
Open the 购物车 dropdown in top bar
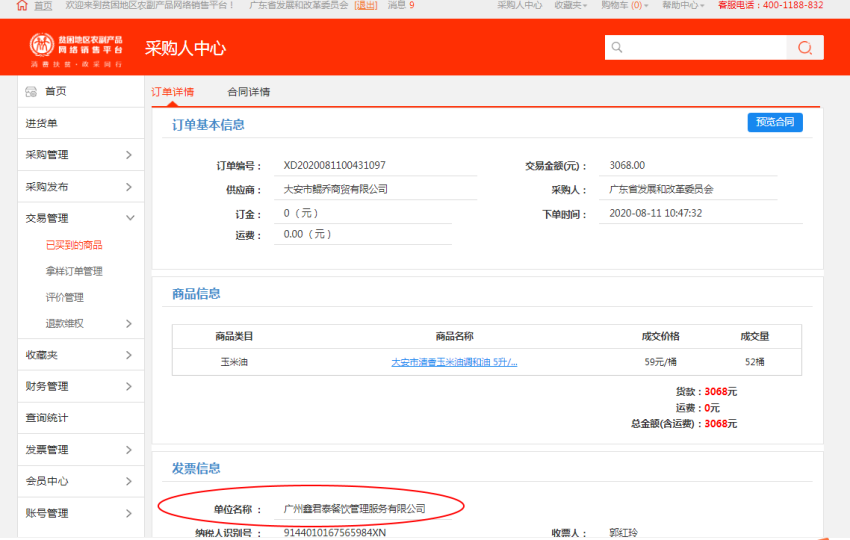(624, 6)
